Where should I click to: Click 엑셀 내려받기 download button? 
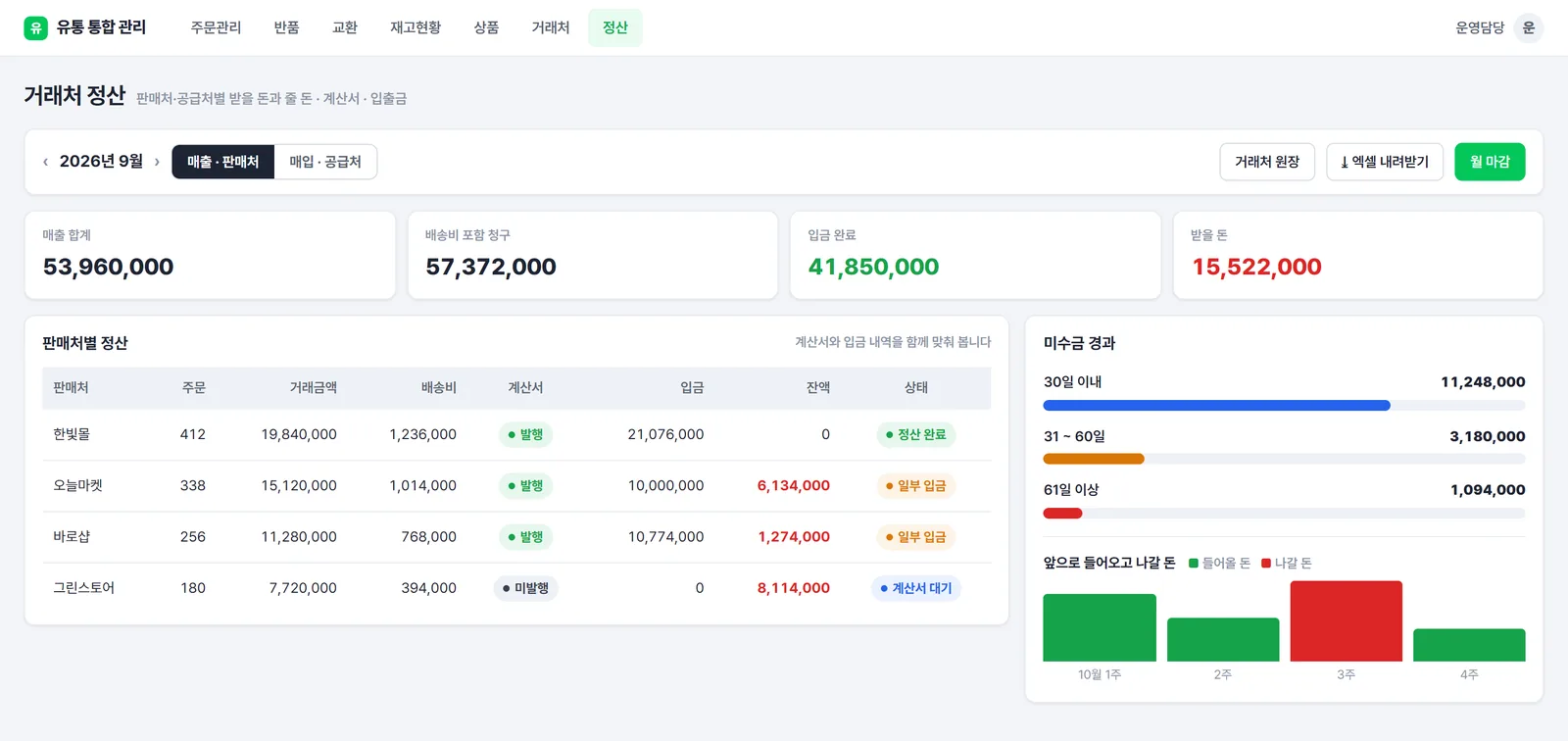point(1385,162)
